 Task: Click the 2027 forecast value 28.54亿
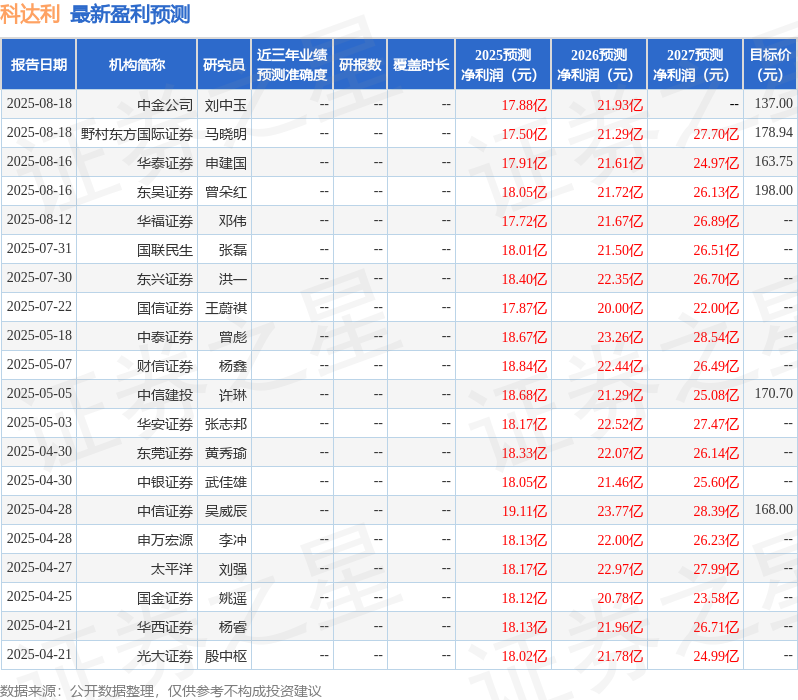[716, 337]
